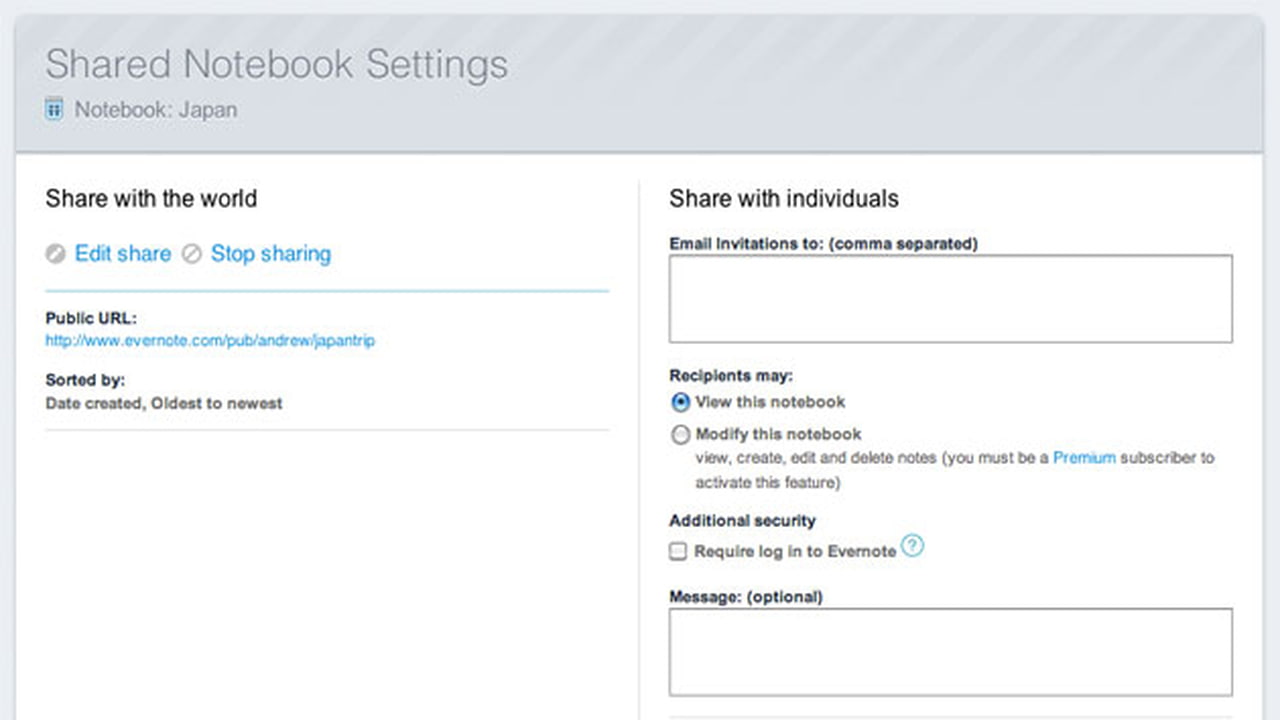Click the stop icon beside Stop sharing
Screen dimensions: 1280x720
pos(191,254)
